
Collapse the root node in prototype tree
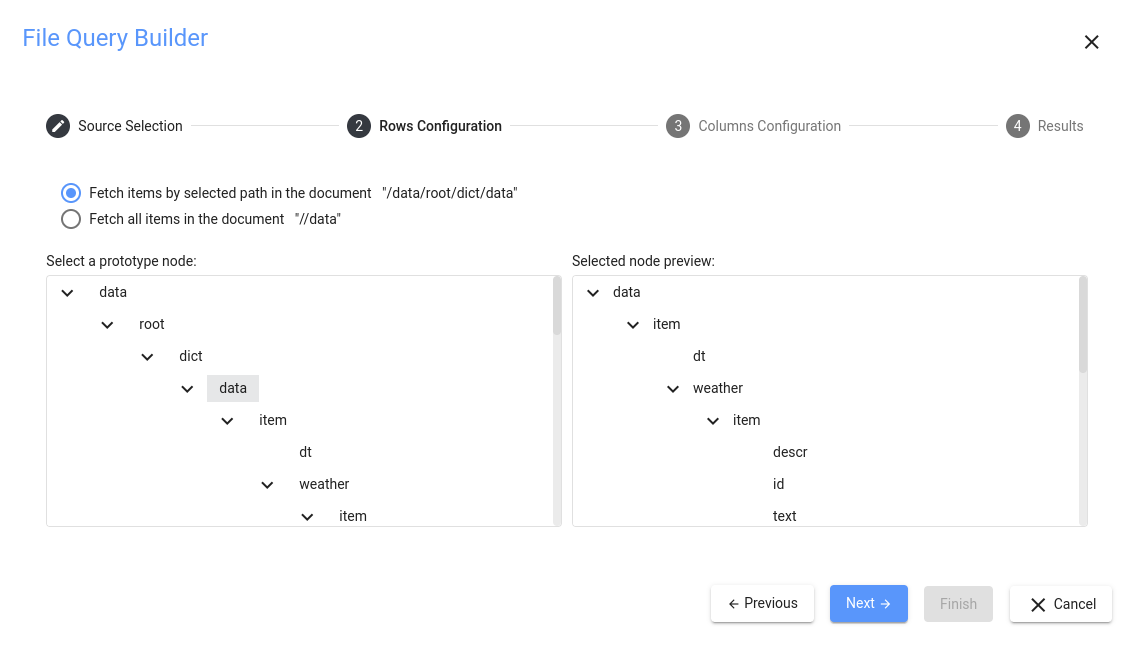click(107, 325)
